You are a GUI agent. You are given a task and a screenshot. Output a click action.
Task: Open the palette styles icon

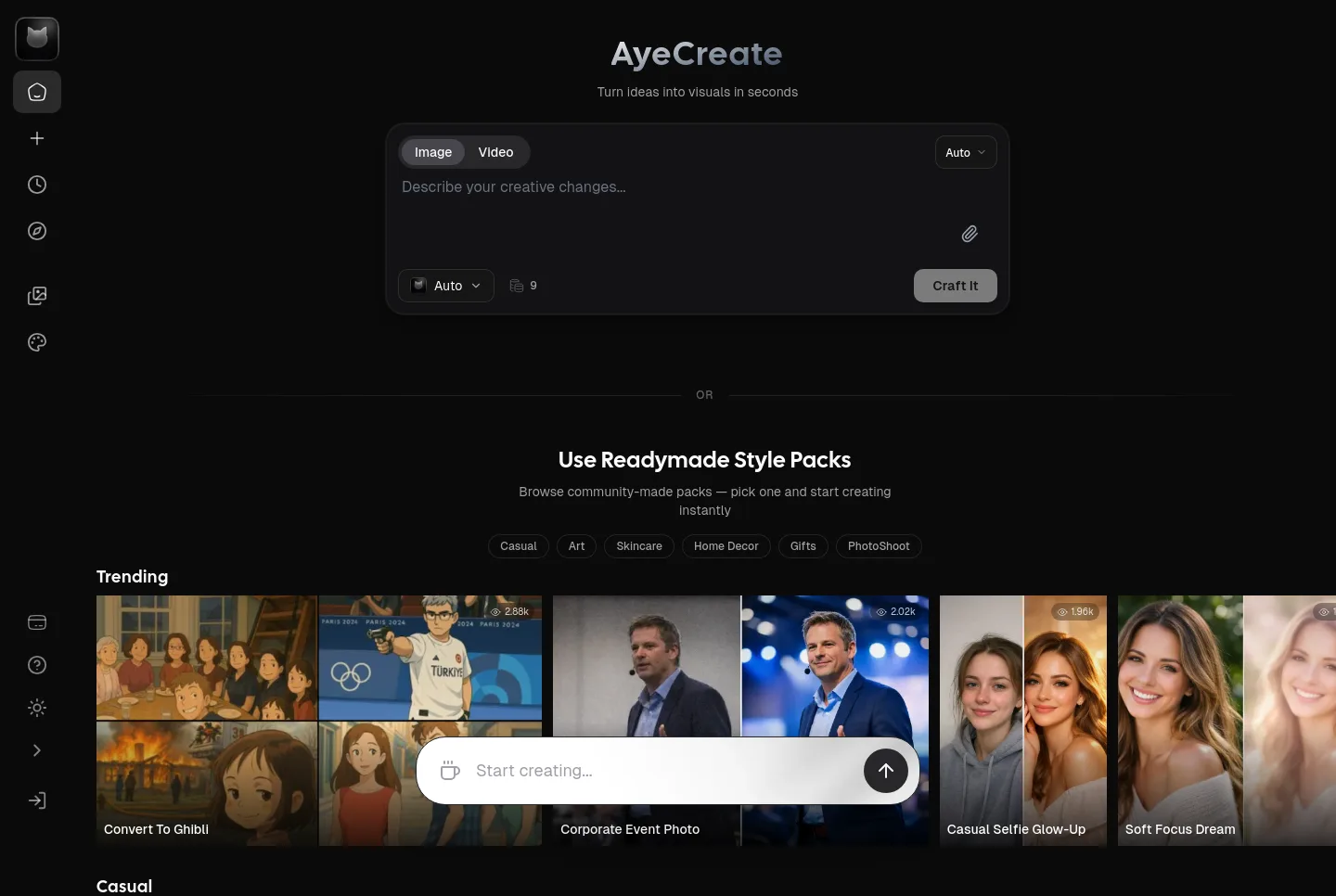tap(37, 342)
